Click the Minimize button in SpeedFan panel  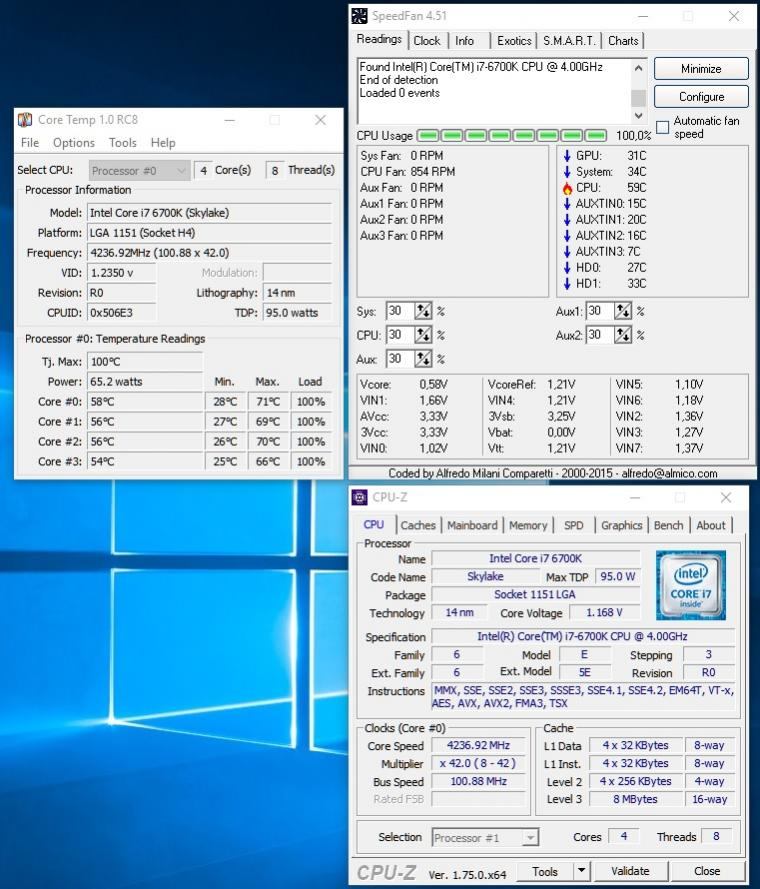[x=701, y=69]
